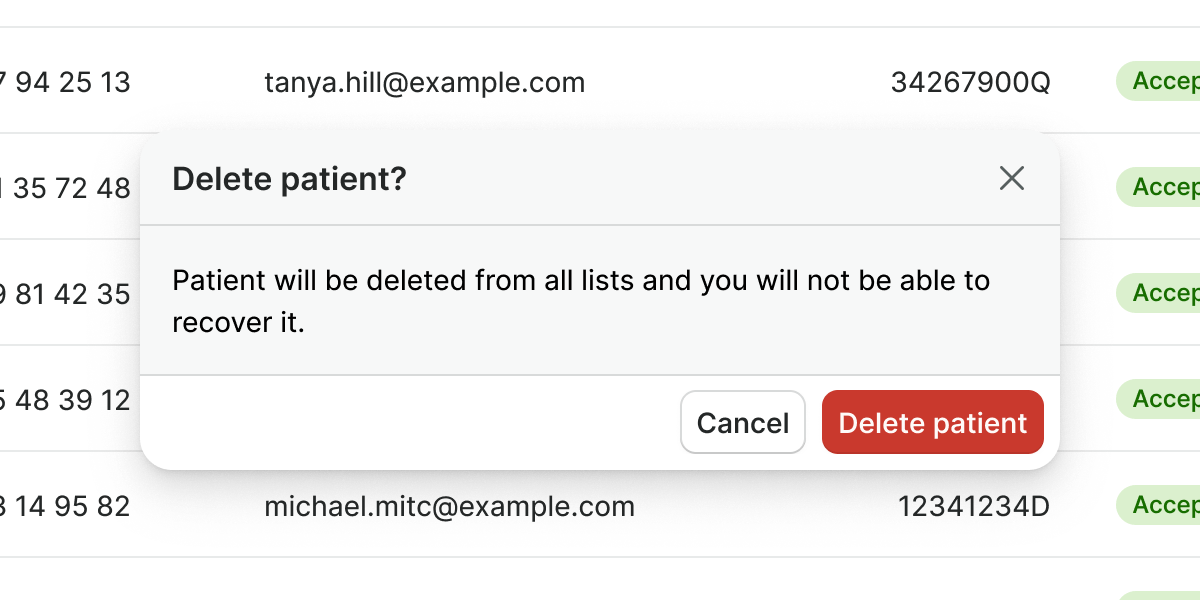Click the ID number 12341234D
The image size is (1200, 600).
[973, 506]
